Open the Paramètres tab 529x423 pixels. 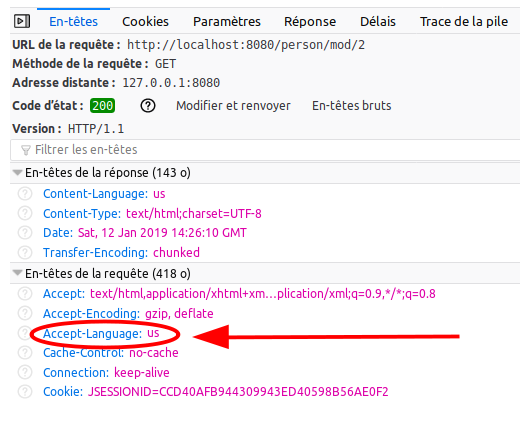[227, 22]
